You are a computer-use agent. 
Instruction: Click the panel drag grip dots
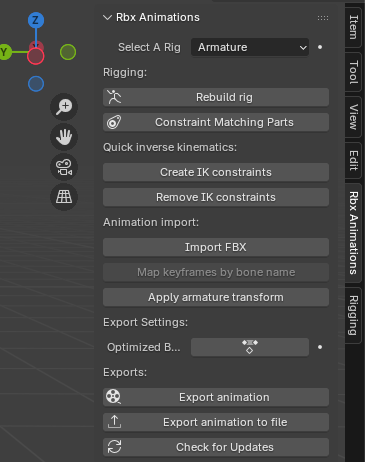click(x=323, y=18)
